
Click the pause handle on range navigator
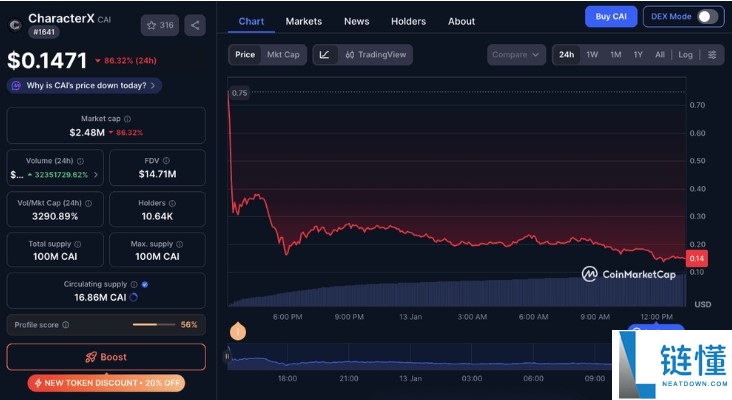[x=227, y=356]
